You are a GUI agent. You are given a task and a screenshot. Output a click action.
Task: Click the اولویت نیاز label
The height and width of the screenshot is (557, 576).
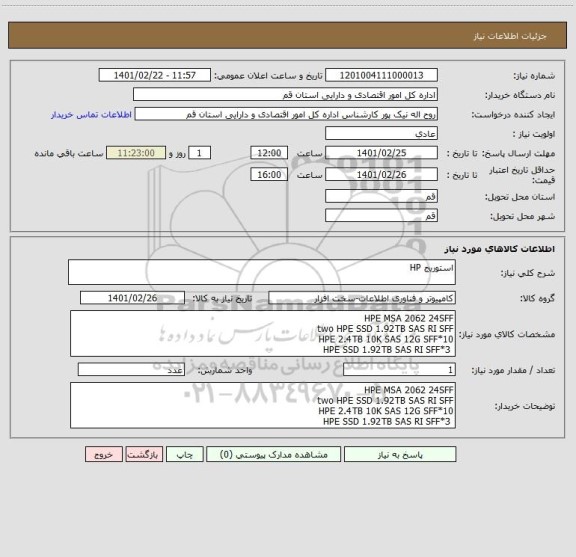[534, 134]
